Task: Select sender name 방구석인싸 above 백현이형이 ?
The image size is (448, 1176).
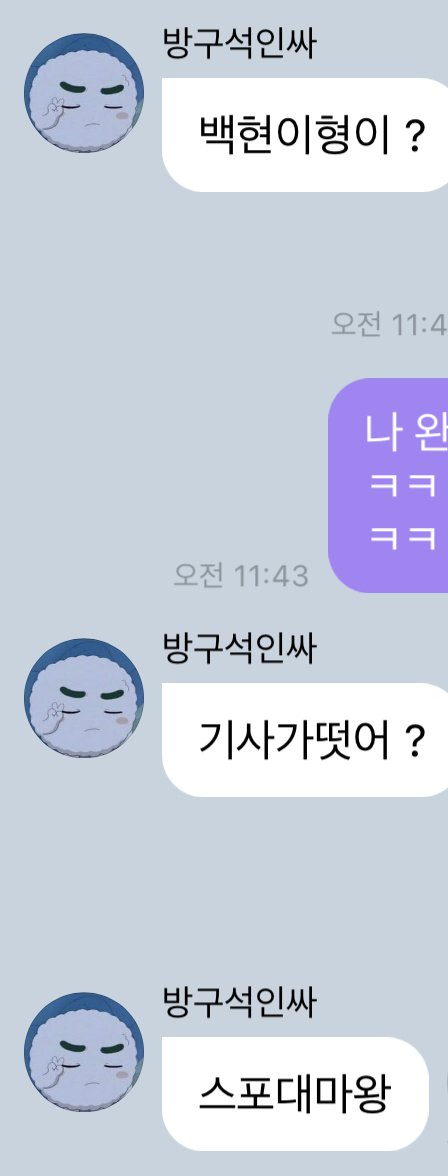Action: pos(239,43)
